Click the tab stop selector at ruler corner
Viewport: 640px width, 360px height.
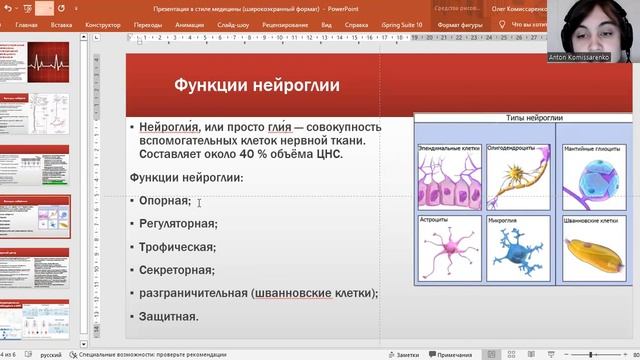96,38
